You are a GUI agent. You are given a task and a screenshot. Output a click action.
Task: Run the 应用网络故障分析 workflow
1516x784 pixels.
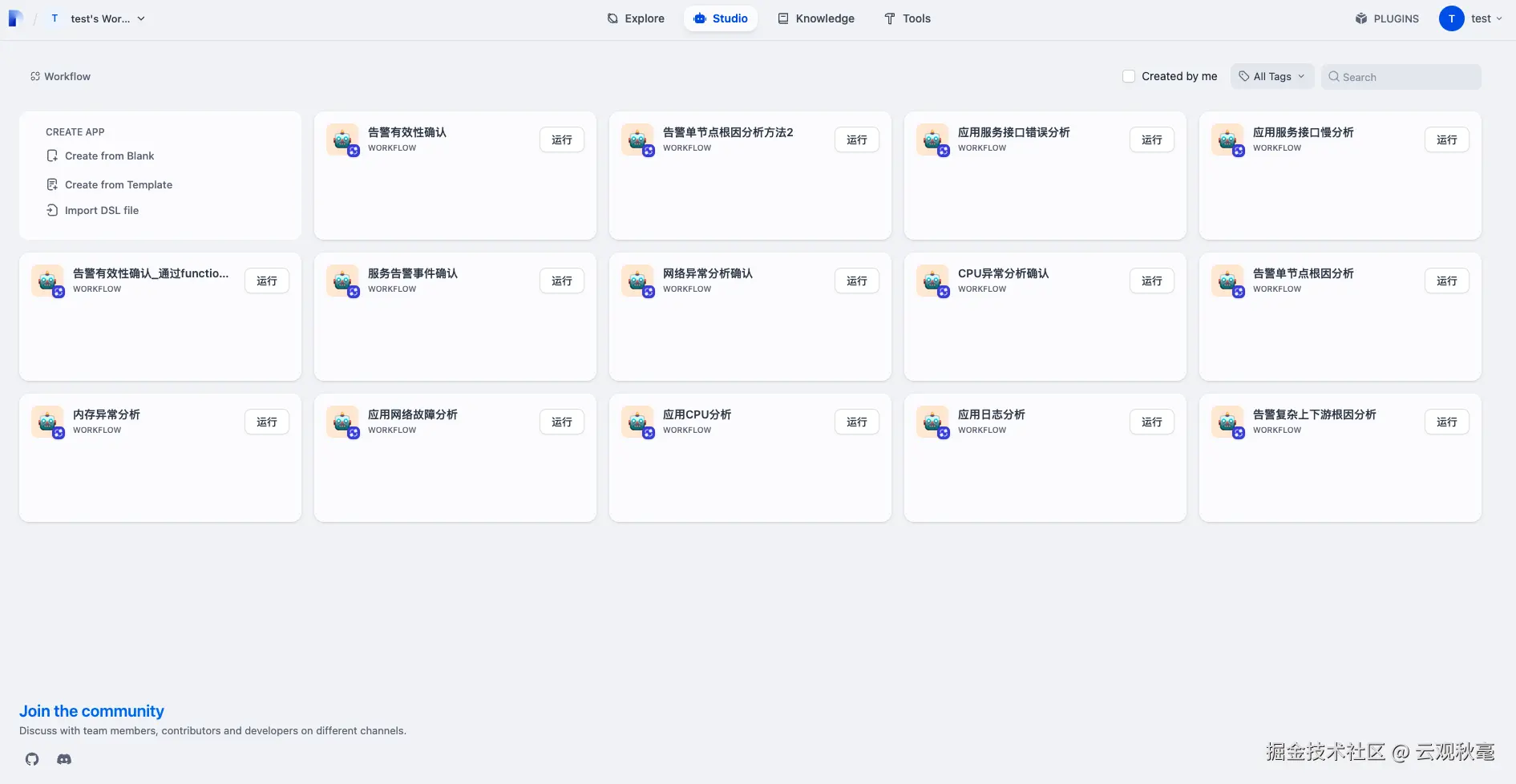[x=562, y=422]
